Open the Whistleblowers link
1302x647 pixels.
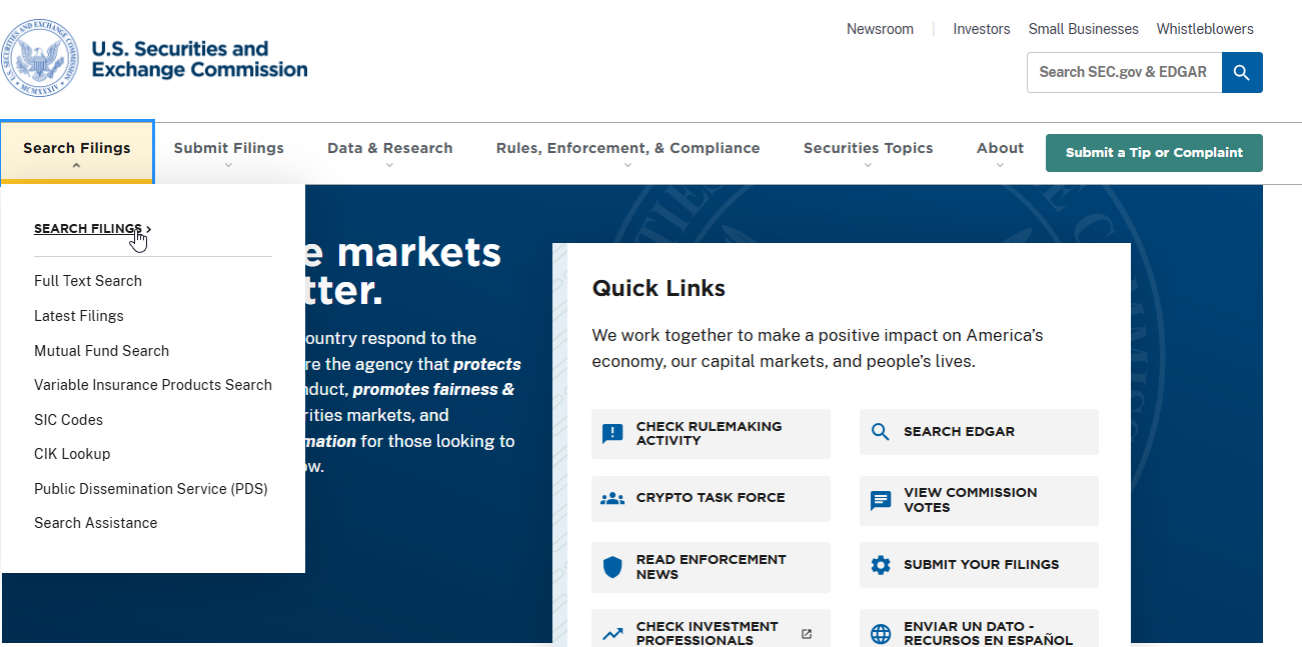pyautogui.click(x=1204, y=29)
